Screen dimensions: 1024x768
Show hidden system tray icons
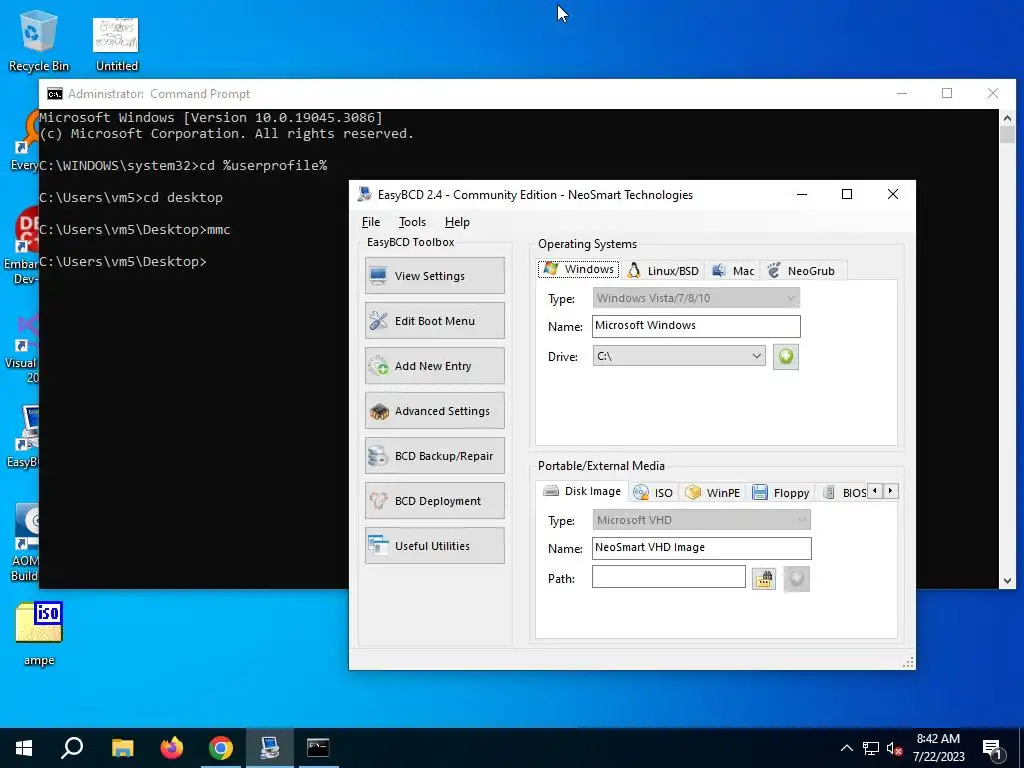tap(846, 748)
